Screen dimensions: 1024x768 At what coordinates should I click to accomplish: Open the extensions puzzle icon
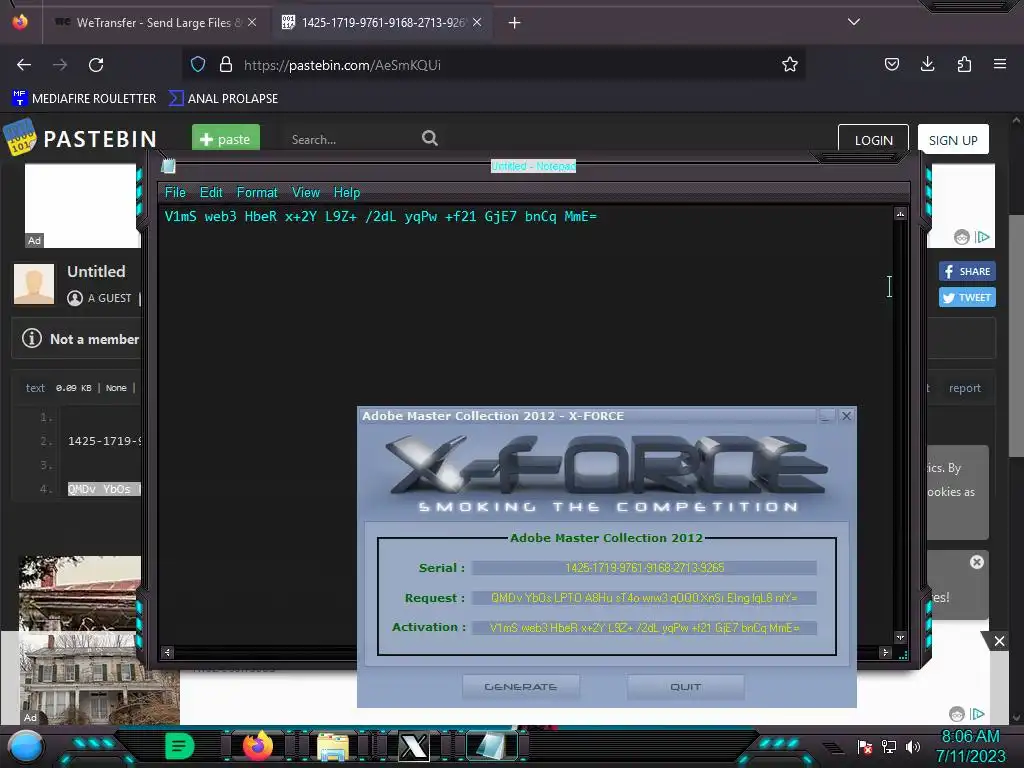pyautogui.click(x=964, y=64)
